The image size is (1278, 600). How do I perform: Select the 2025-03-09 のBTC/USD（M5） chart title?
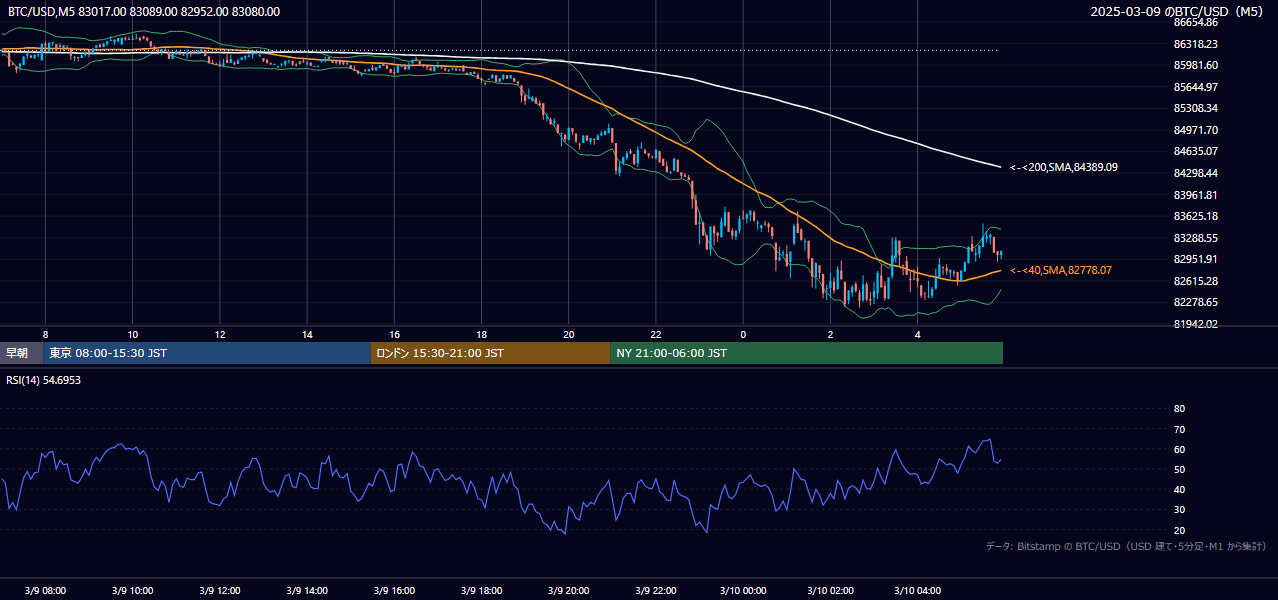(x=1179, y=12)
